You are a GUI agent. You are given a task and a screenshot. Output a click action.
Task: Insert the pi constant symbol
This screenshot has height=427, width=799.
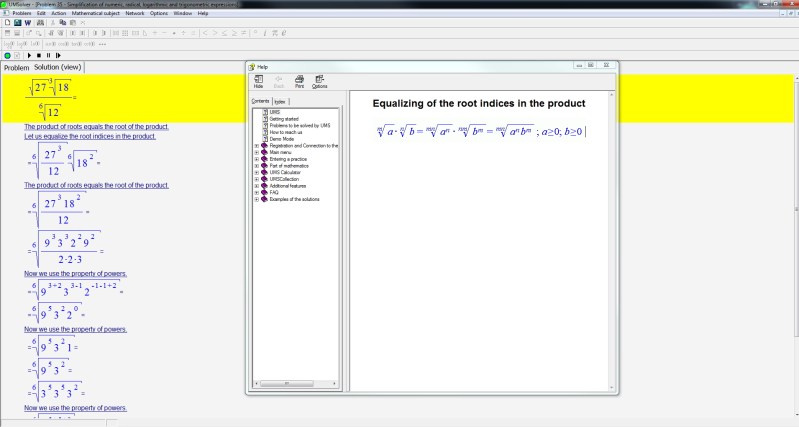tap(275, 33)
